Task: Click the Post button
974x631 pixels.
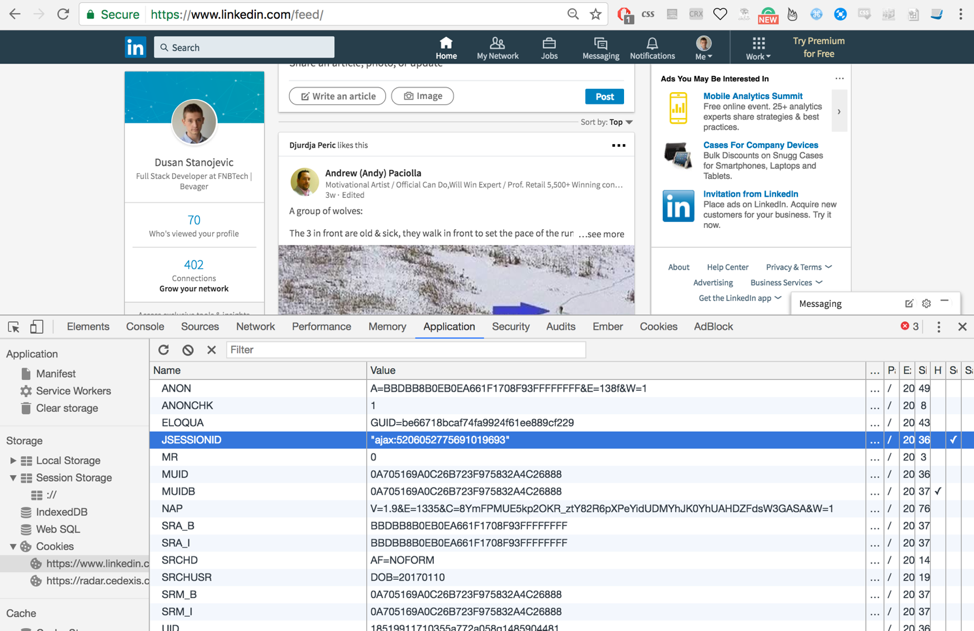Action: coord(604,96)
